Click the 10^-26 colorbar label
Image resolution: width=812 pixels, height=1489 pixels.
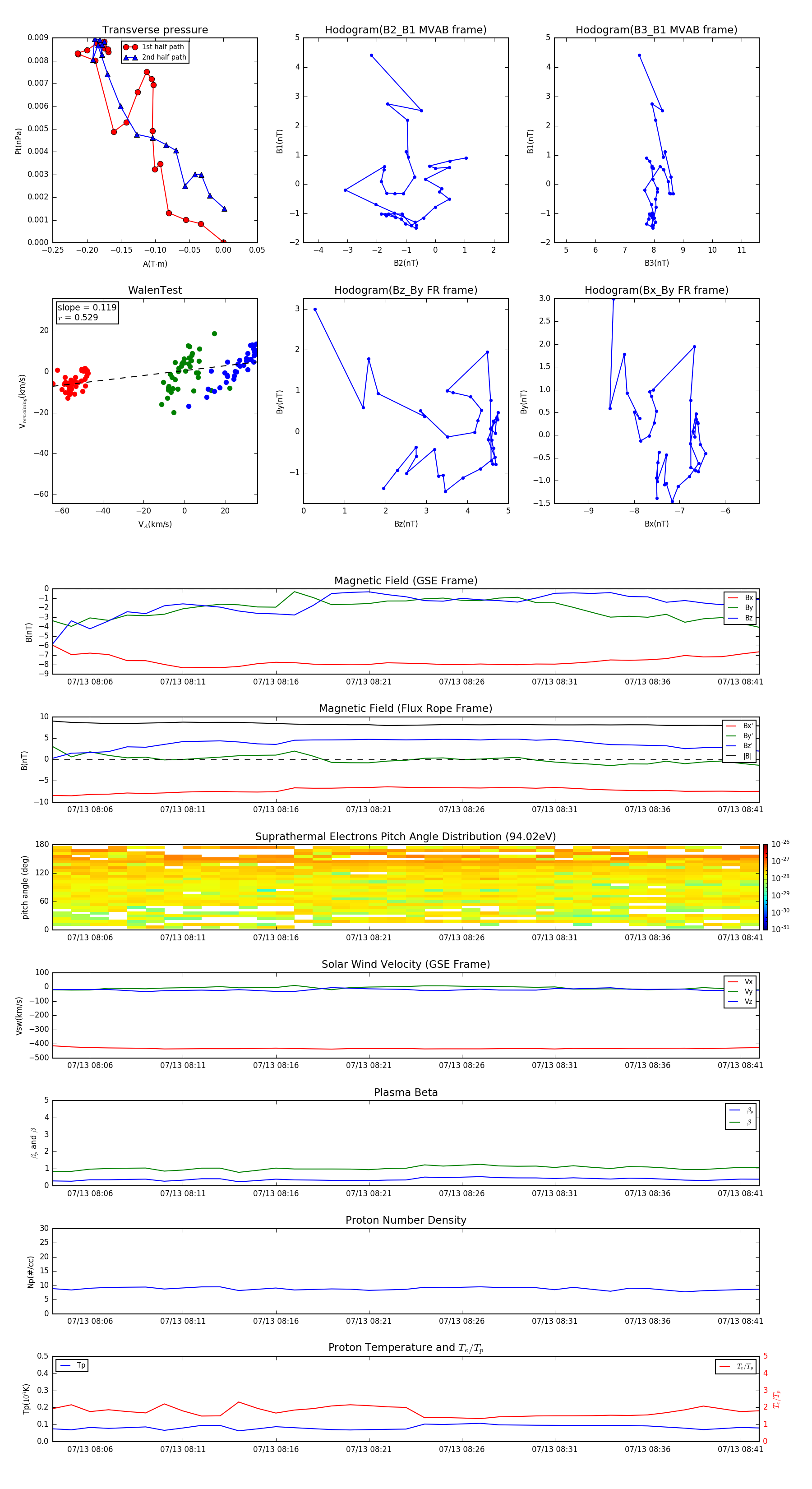780,844
